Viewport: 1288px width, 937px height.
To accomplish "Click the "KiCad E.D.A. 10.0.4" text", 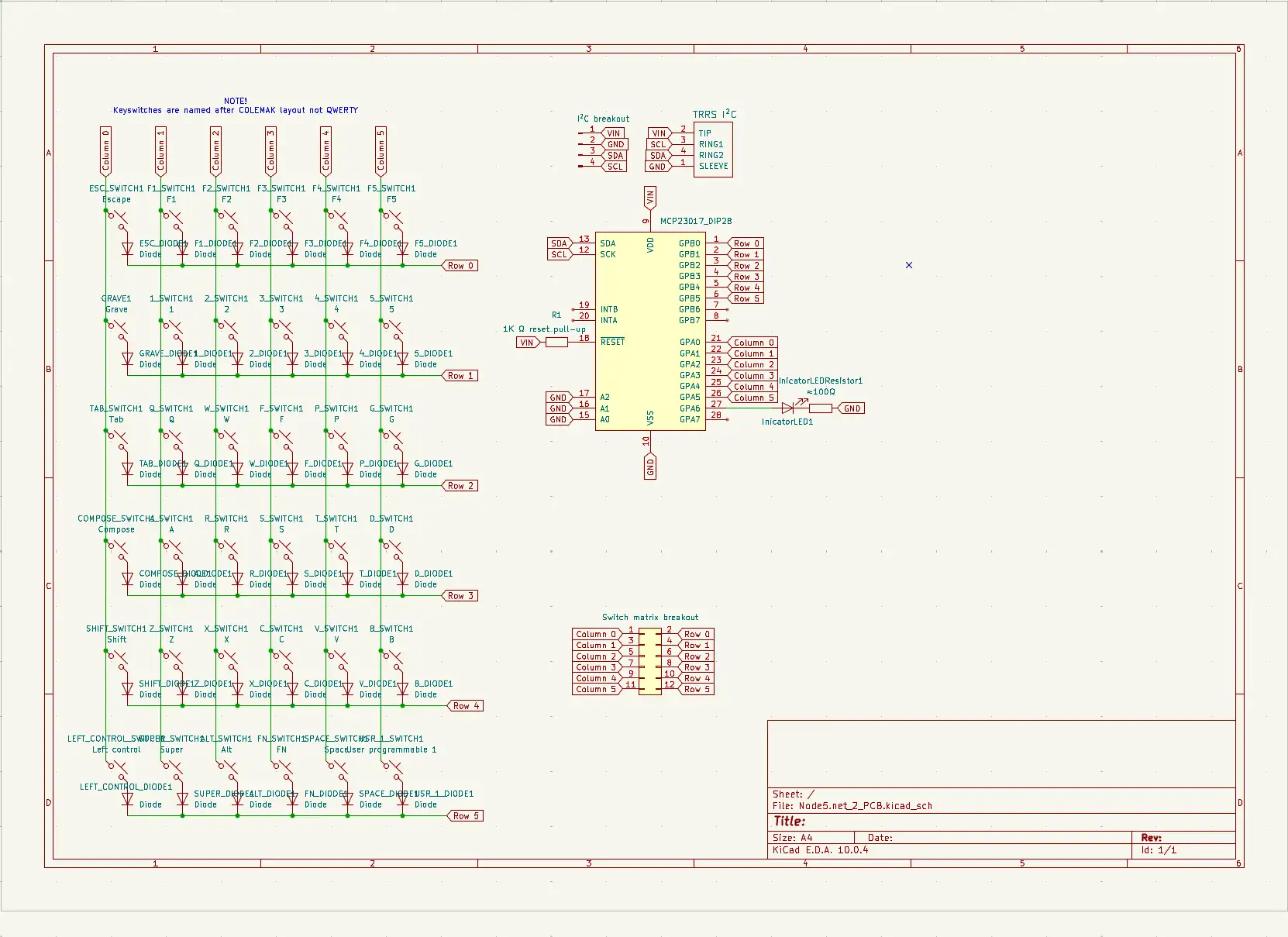I will click(x=820, y=850).
